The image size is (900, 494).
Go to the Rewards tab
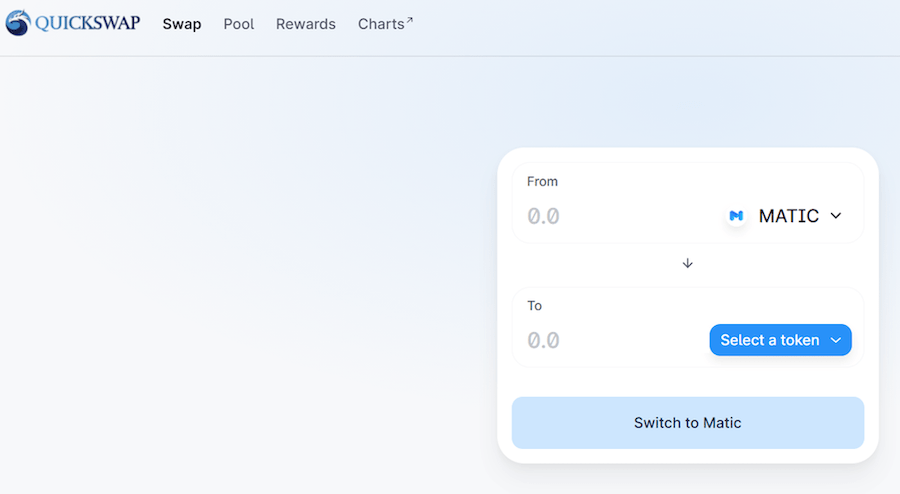[306, 24]
